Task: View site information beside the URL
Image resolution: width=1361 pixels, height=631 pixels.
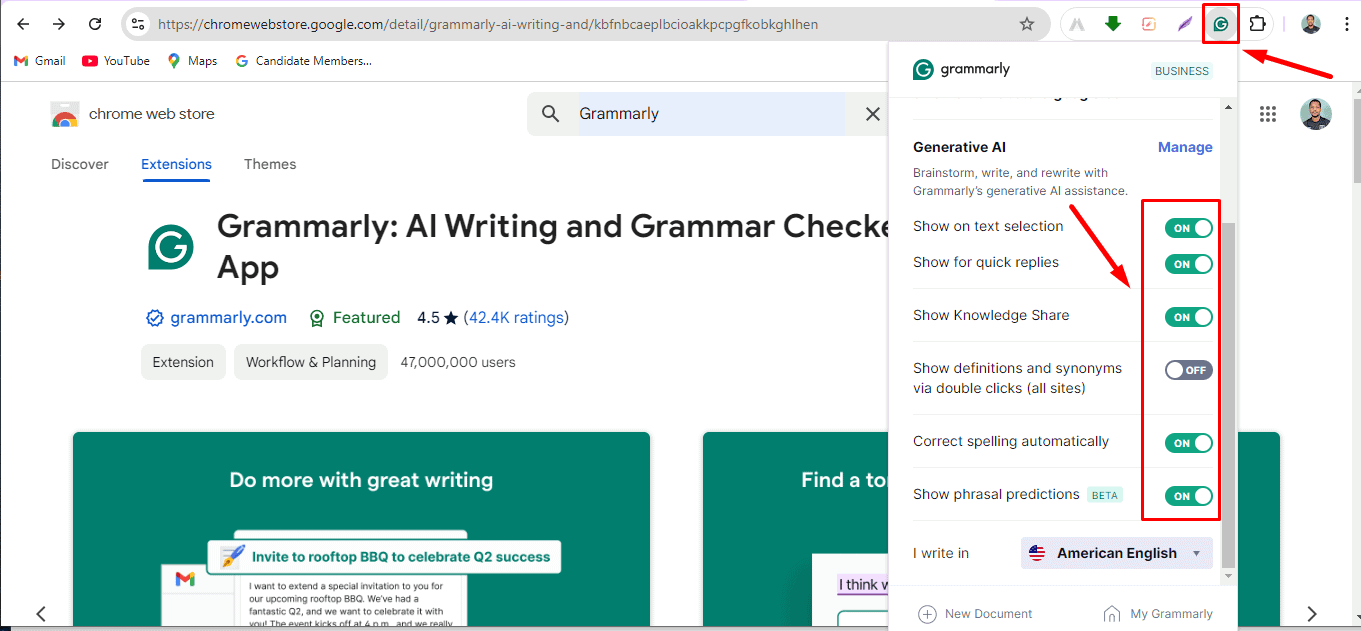Action: (138, 24)
